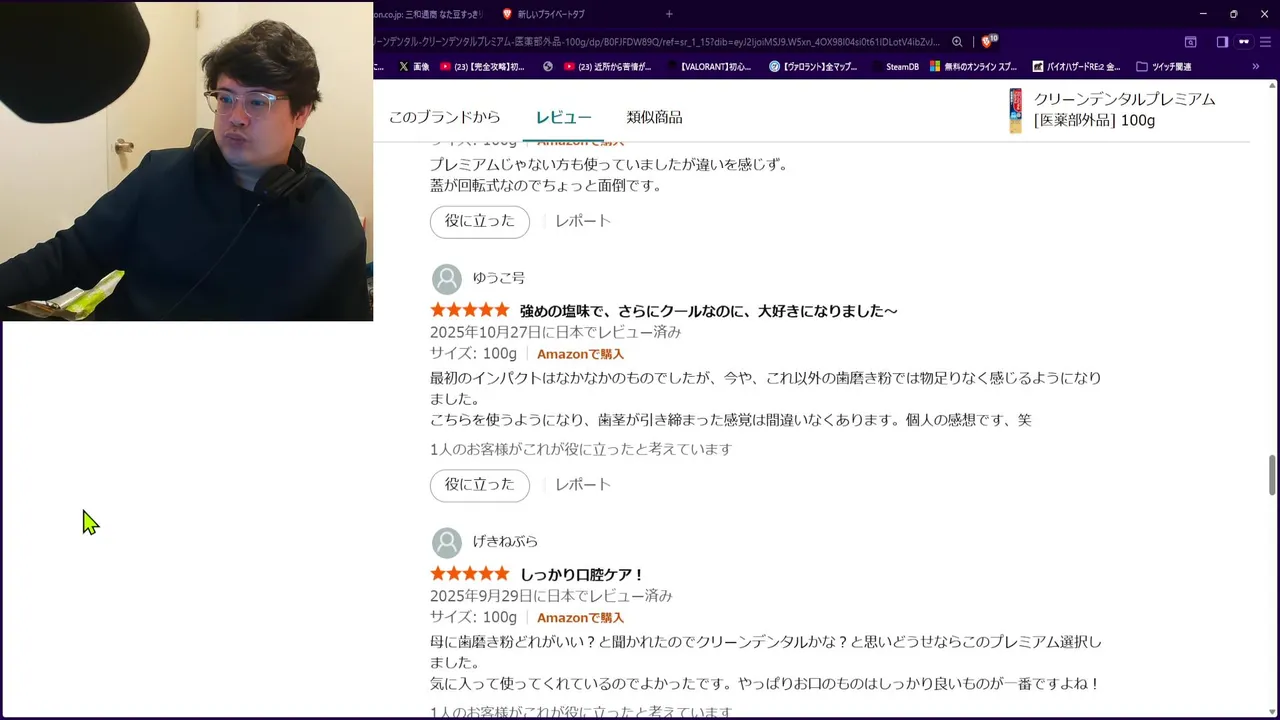Open the 【VALORANT】初心 bookmark
1280x720 pixels.
pos(707,67)
